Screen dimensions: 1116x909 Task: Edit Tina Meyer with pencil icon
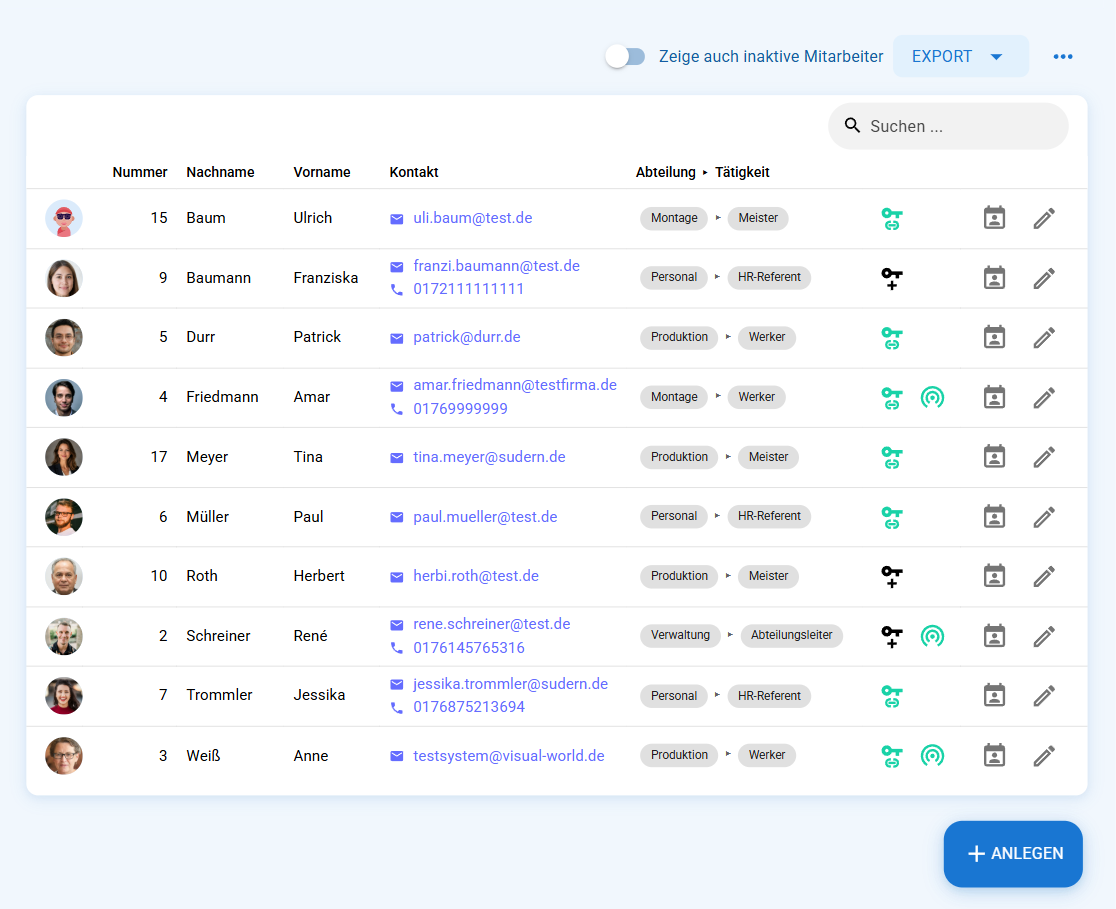click(x=1043, y=457)
